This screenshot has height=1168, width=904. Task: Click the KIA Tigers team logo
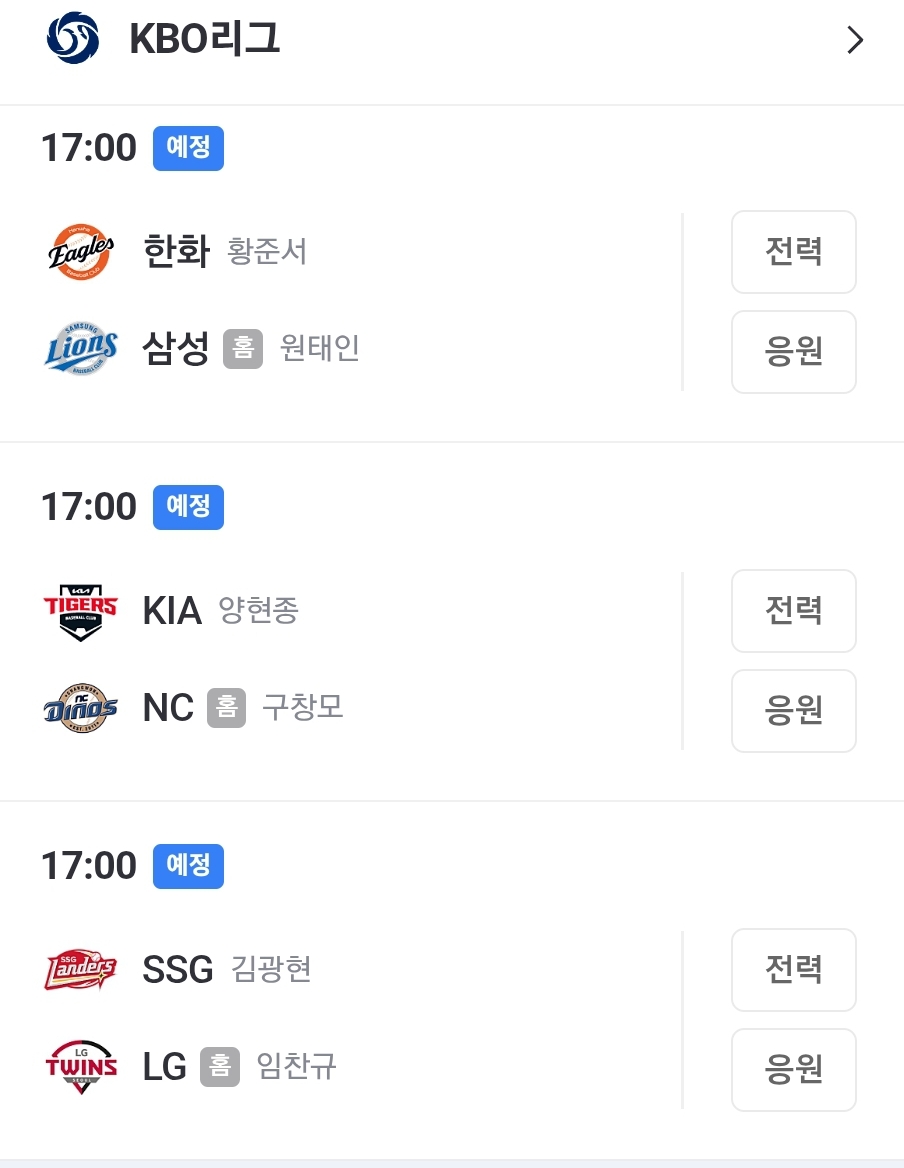click(81, 610)
